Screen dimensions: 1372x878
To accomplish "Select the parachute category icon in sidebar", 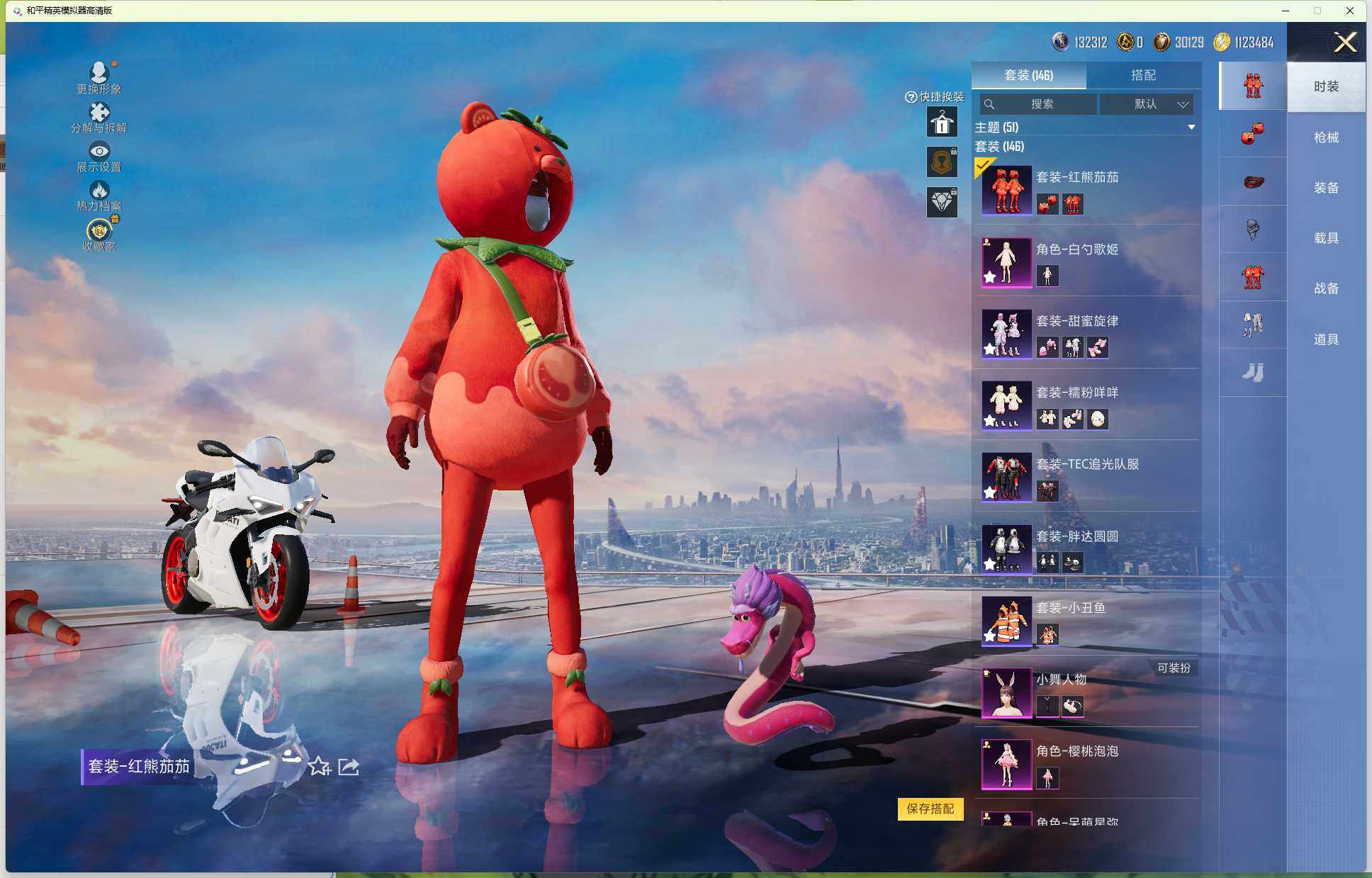I will tap(1252, 229).
